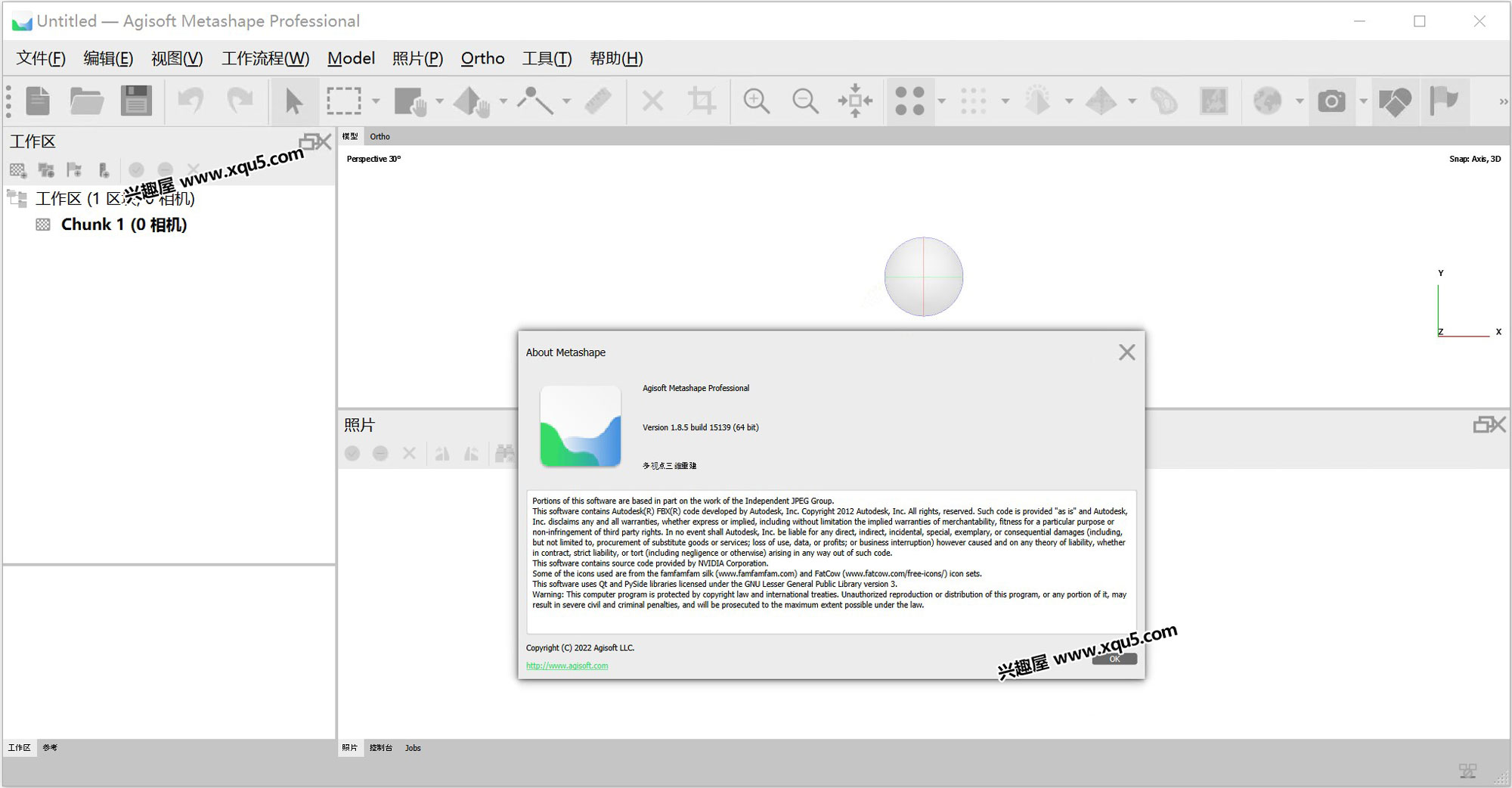Show dense cloud with dotted grid icon
This screenshot has width=1512, height=788.
click(x=973, y=101)
